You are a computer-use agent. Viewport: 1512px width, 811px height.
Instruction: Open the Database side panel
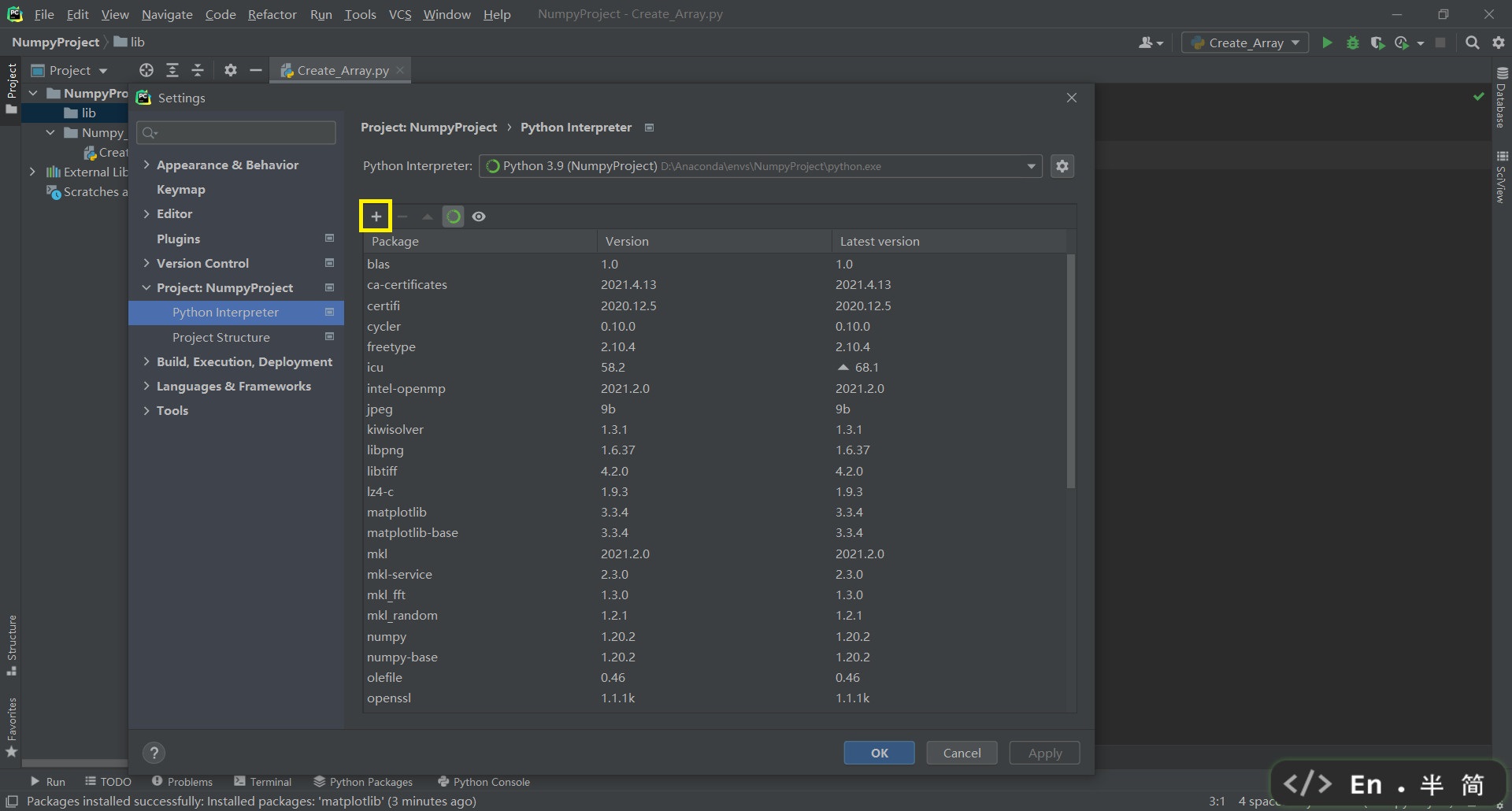pyautogui.click(x=1502, y=98)
